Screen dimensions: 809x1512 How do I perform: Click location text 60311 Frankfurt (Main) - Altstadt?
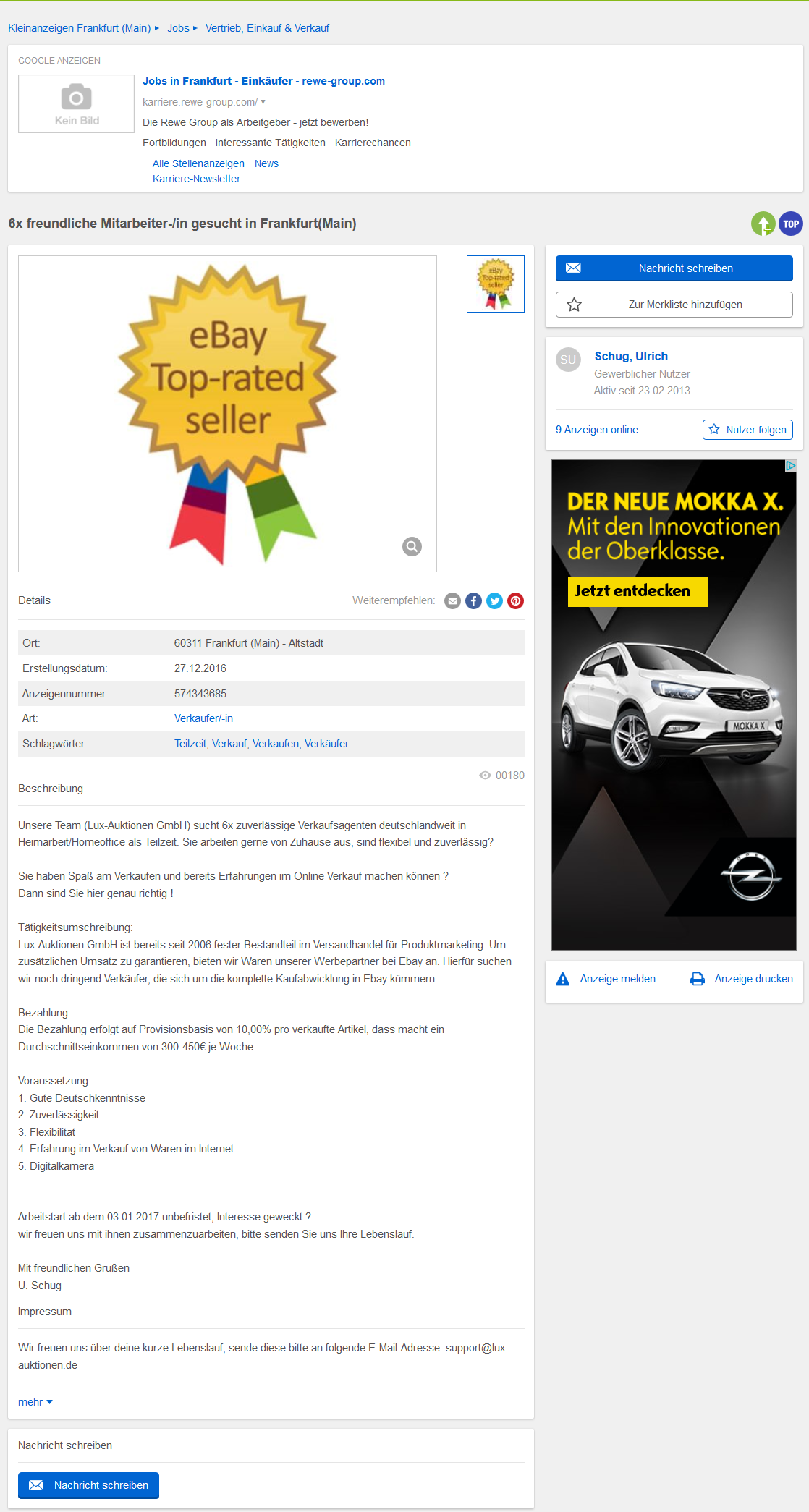(249, 643)
